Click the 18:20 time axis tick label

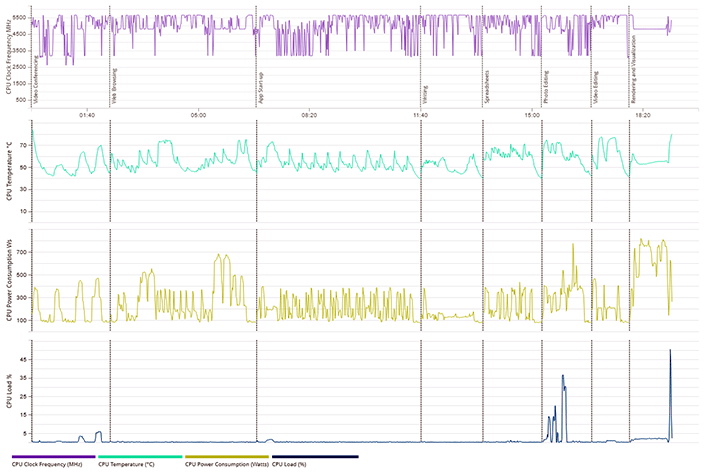pyautogui.click(x=642, y=115)
